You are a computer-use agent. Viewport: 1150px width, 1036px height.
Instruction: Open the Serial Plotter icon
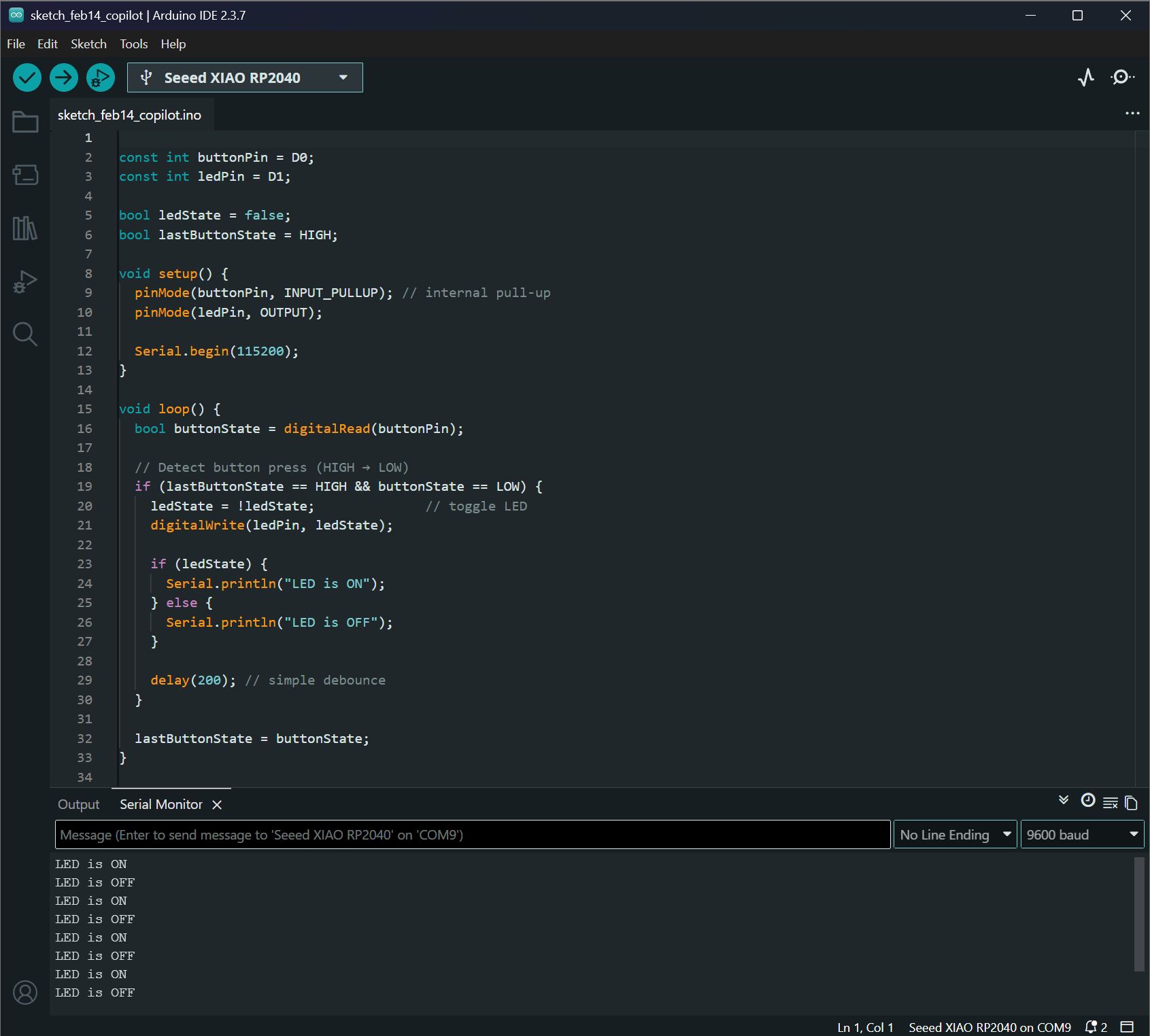[x=1086, y=77]
